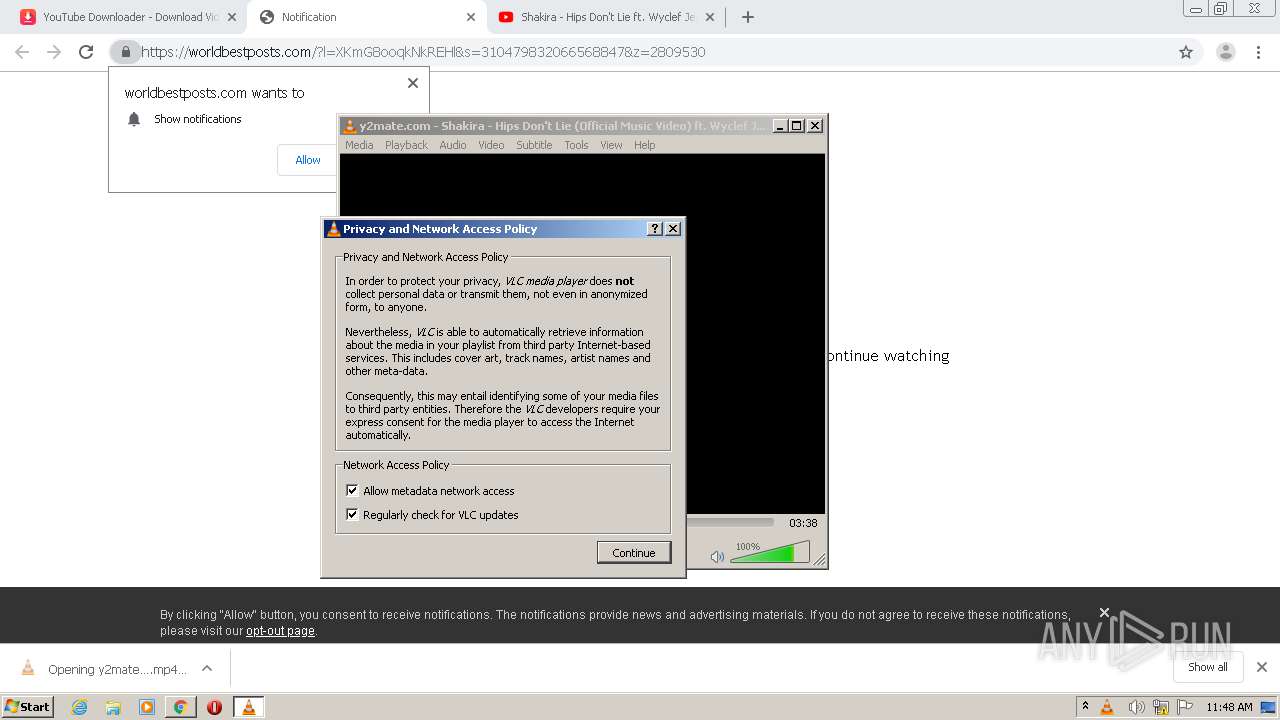Toggle Allow metadata network access checkbox
The height and width of the screenshot is (720, 1280).
[x=352, y=491]
